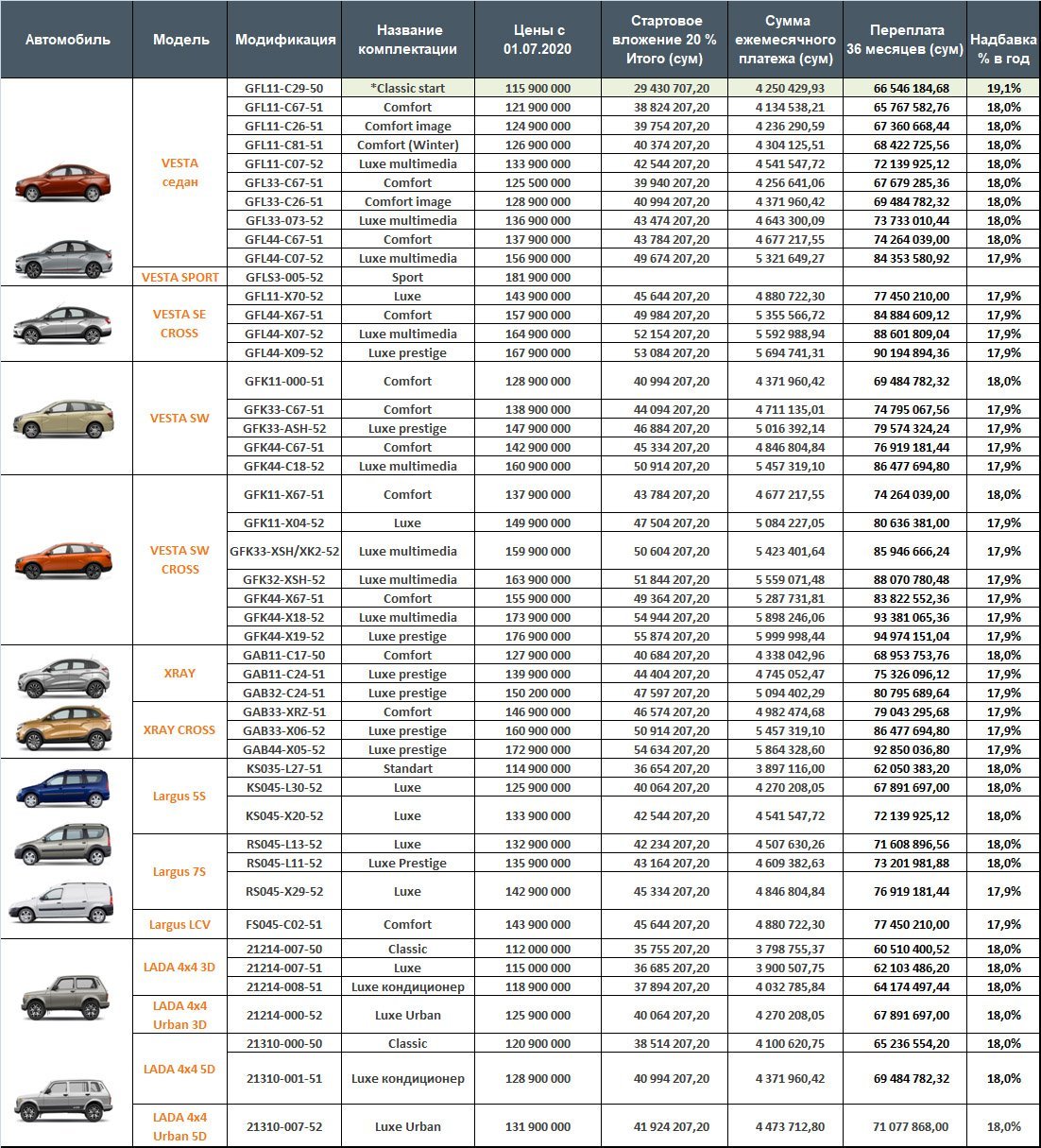This screenshot has width=1041, height=1148.
Task: Select the Largus LCV model label
Action: point(179,924)
